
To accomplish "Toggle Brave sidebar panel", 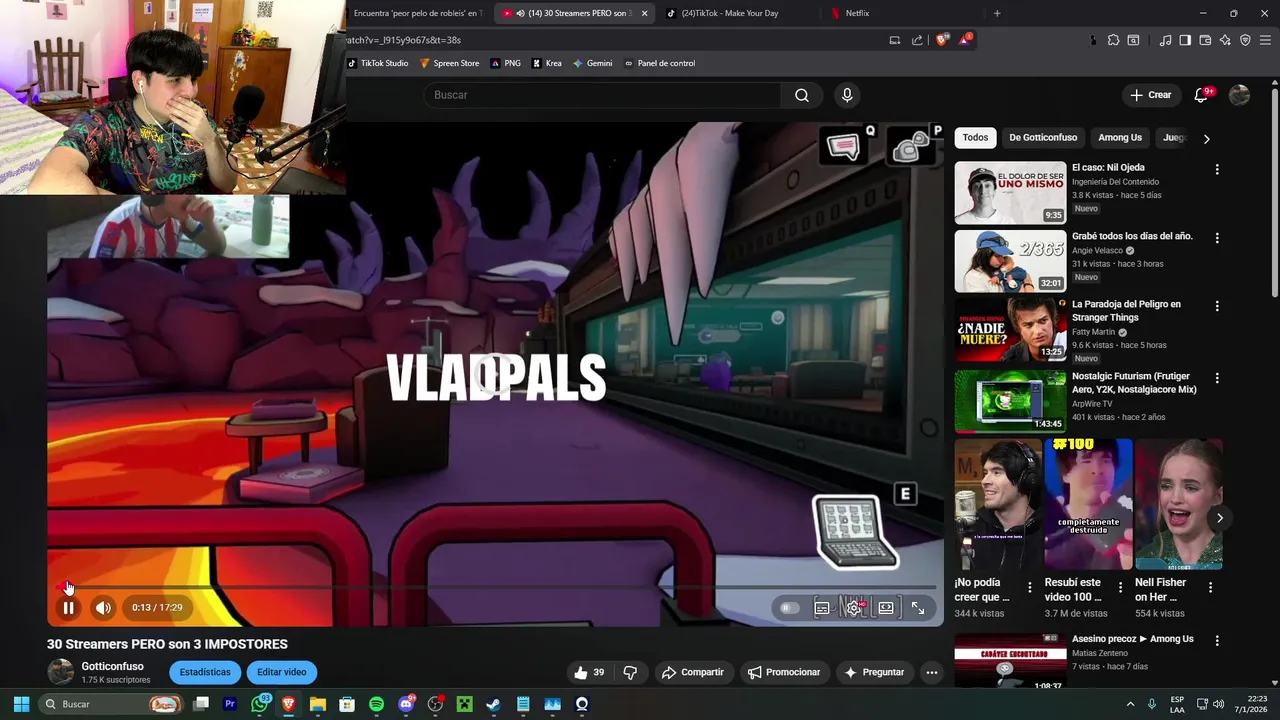I will coord(1185,40).
